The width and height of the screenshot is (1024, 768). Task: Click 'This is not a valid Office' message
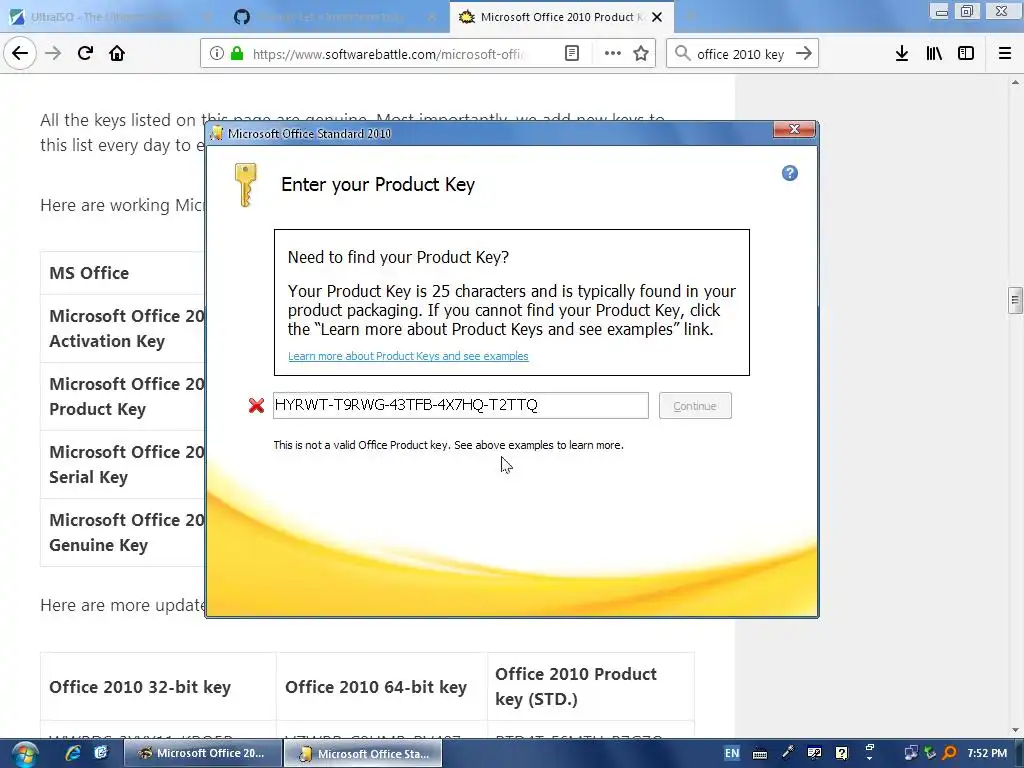(448, 445)
